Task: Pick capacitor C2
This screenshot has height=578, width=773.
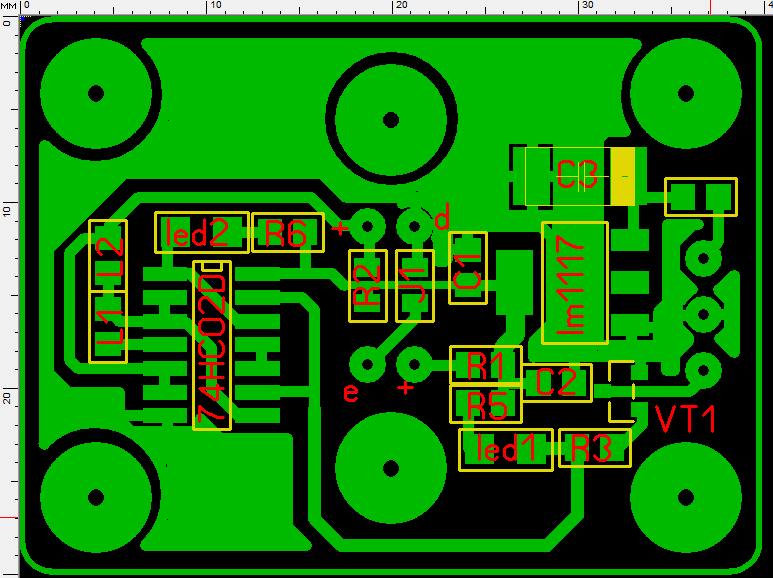Action: pyautogui.click(x=556, y=382)
